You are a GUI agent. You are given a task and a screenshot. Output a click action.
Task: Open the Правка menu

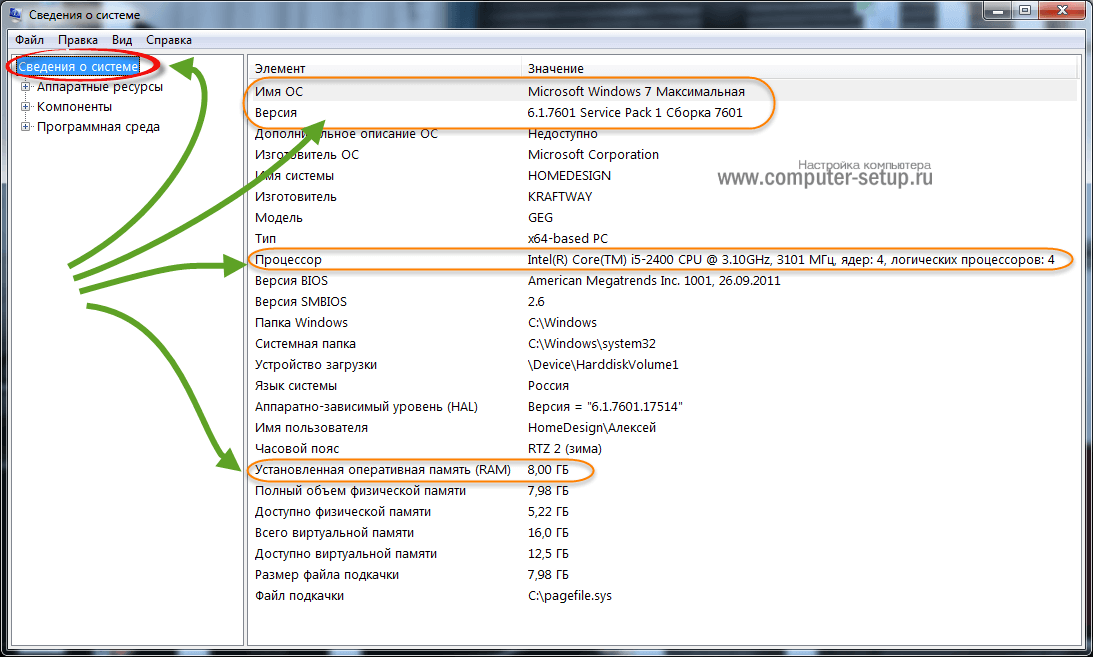pos(77,40)
